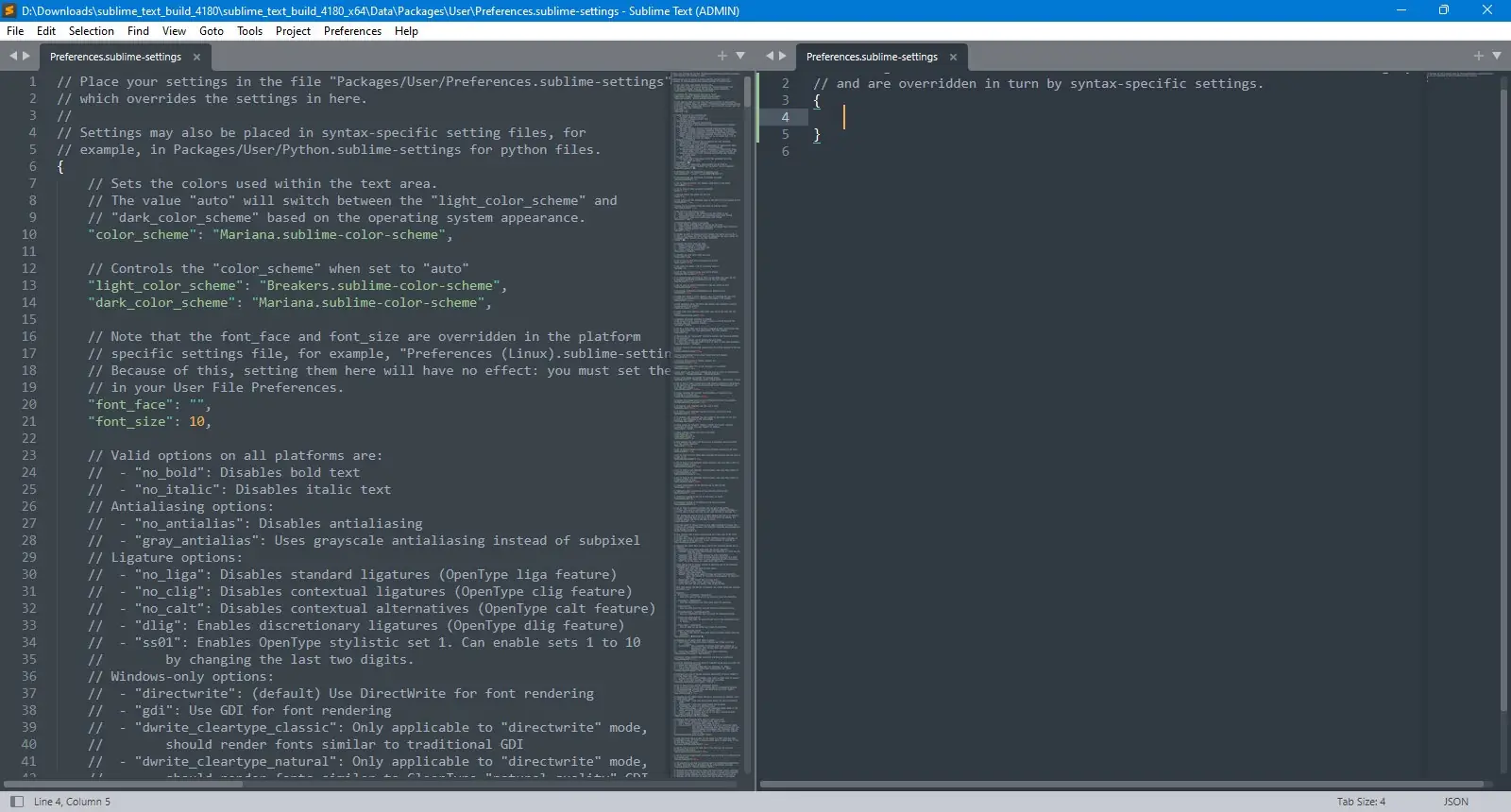The height and width of the screenshot is (812, 1511).
Task: Open the JSON syntax selector
Action: click(x=1456, y=802)
